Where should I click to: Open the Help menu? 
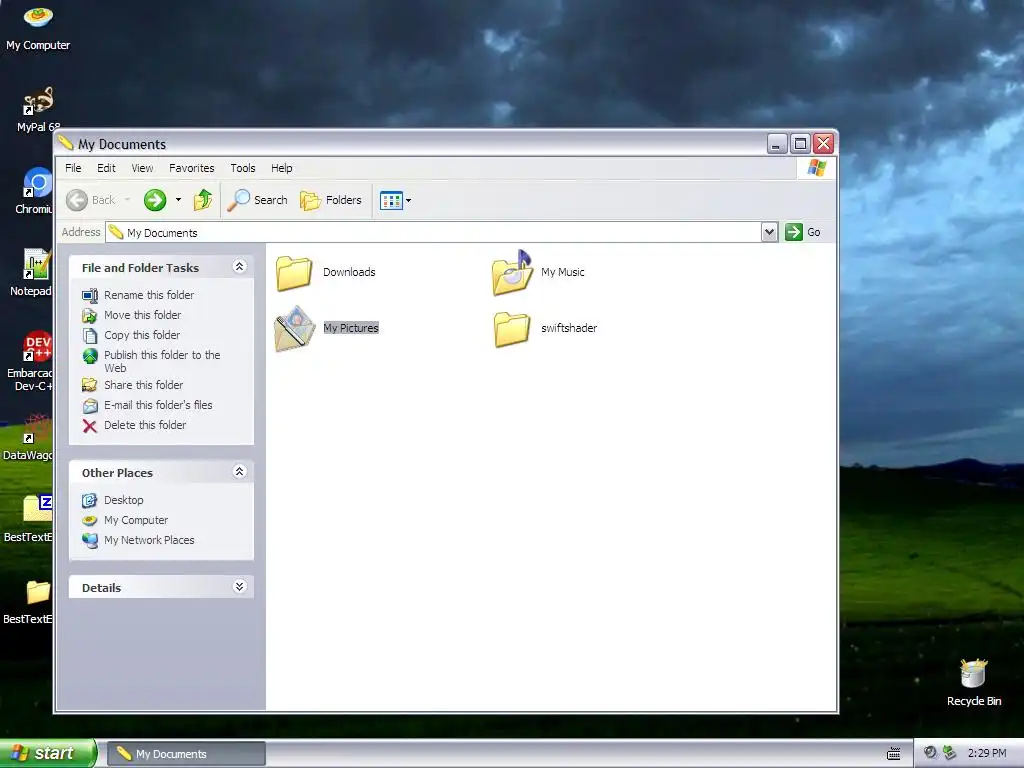point(281,168)
